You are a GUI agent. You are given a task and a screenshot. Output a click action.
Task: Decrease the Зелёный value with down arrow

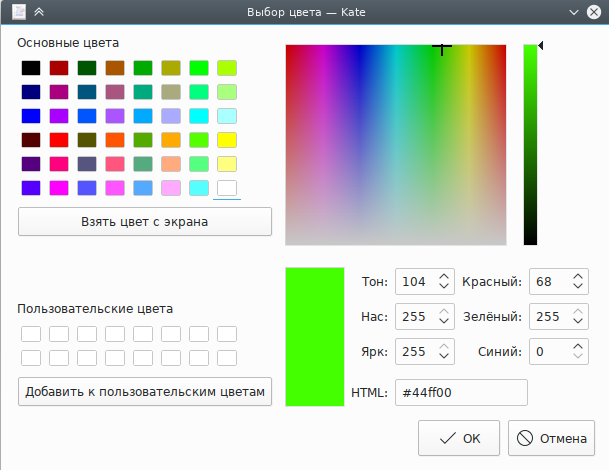pos(577,323)
